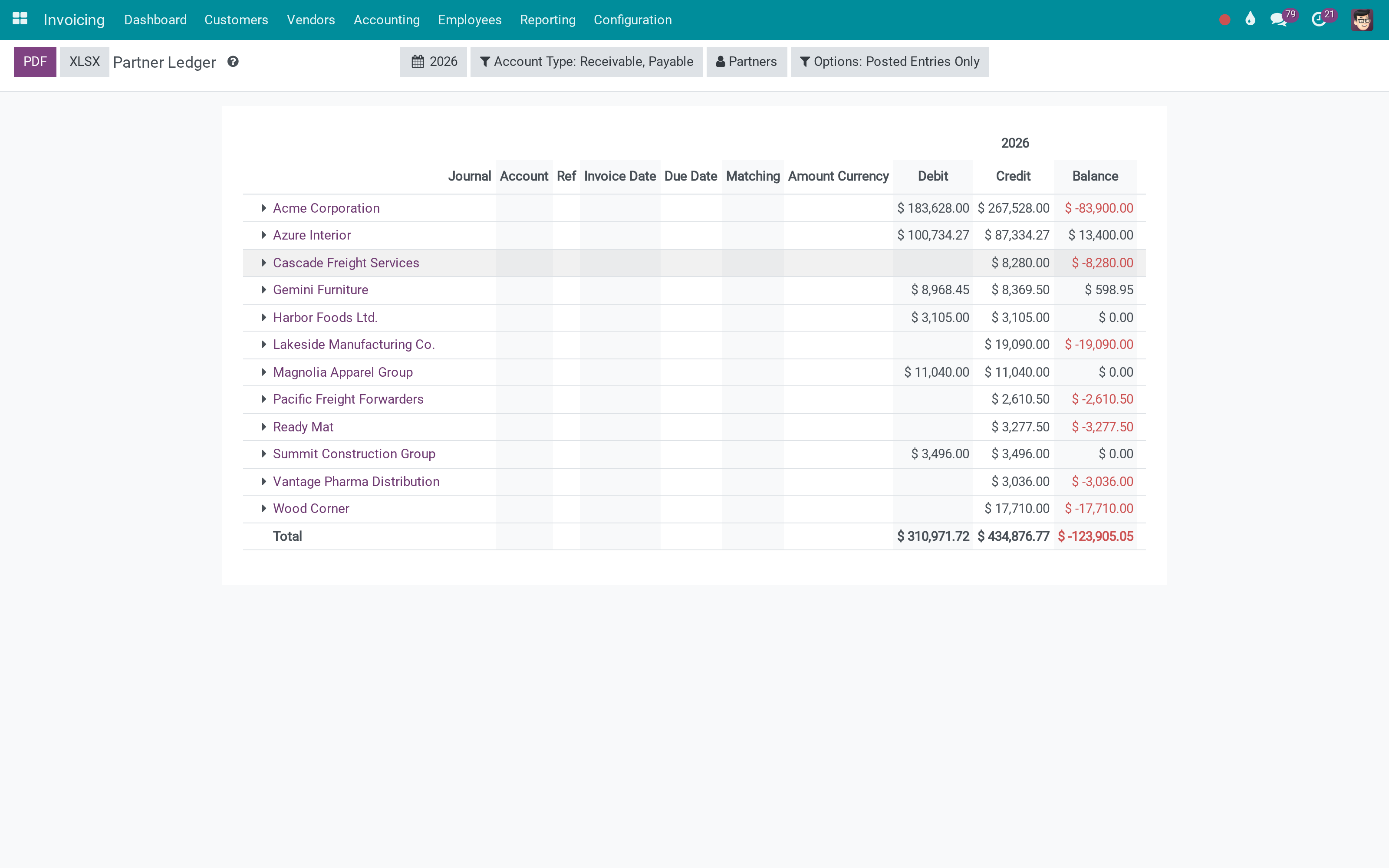The height and width of the screenshot is (868, 1389).
Task: Click the Credit column header
Action: [x=1013, y=176]
